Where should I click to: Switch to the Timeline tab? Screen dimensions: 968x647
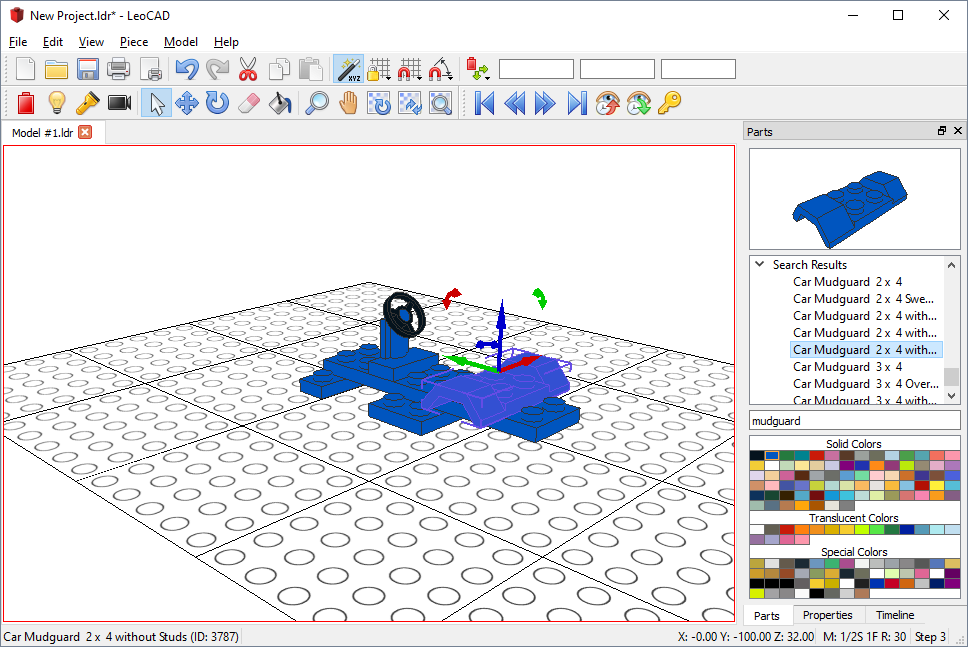coord(895,615)
